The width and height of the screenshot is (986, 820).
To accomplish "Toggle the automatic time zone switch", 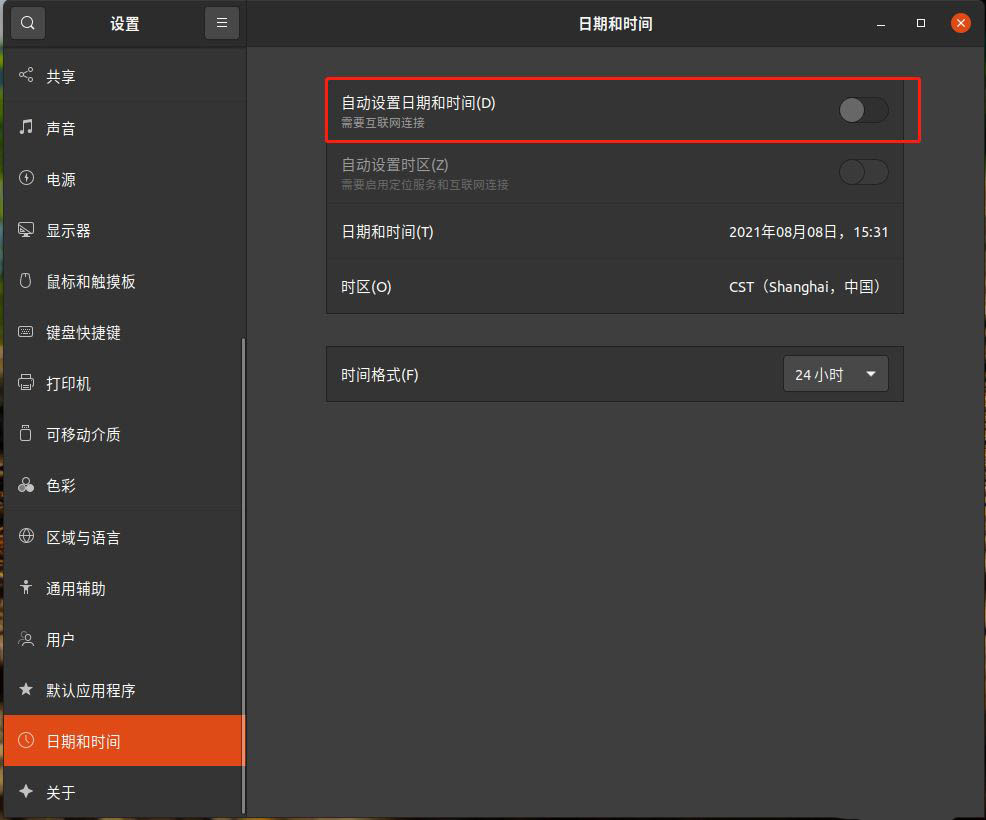I will click(863, 172).
